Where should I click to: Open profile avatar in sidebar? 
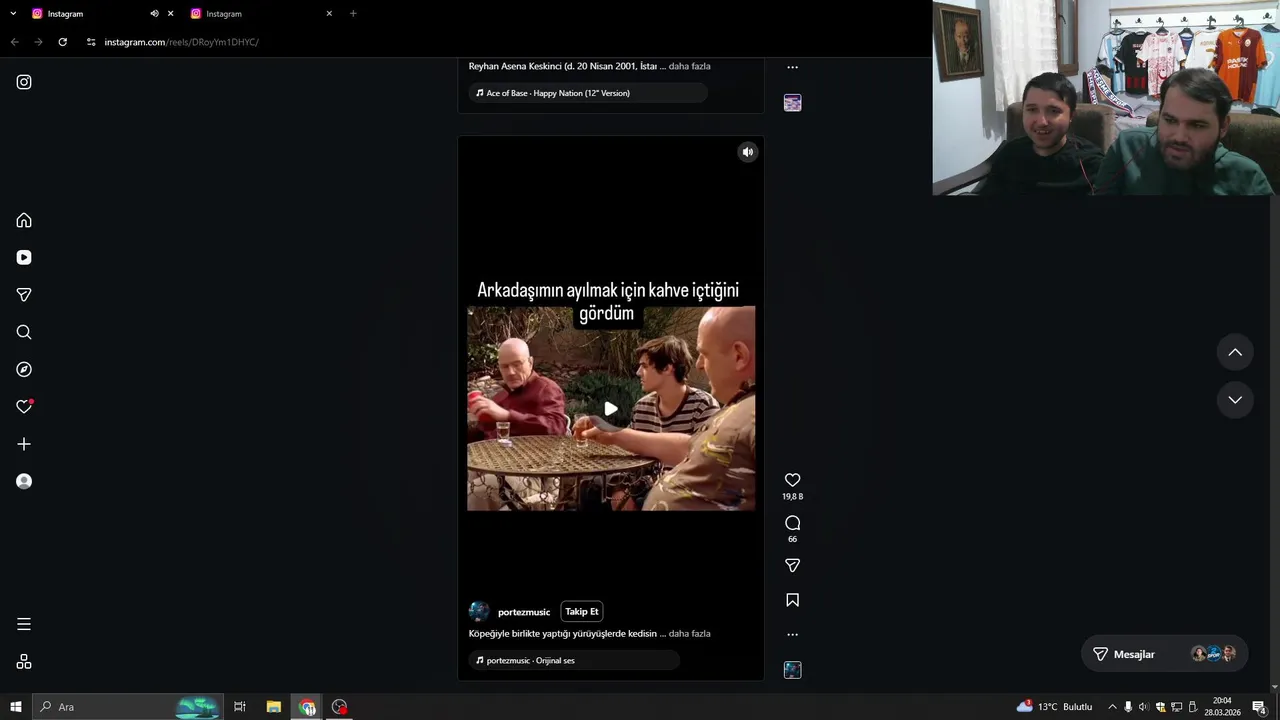tap(24, 481)
